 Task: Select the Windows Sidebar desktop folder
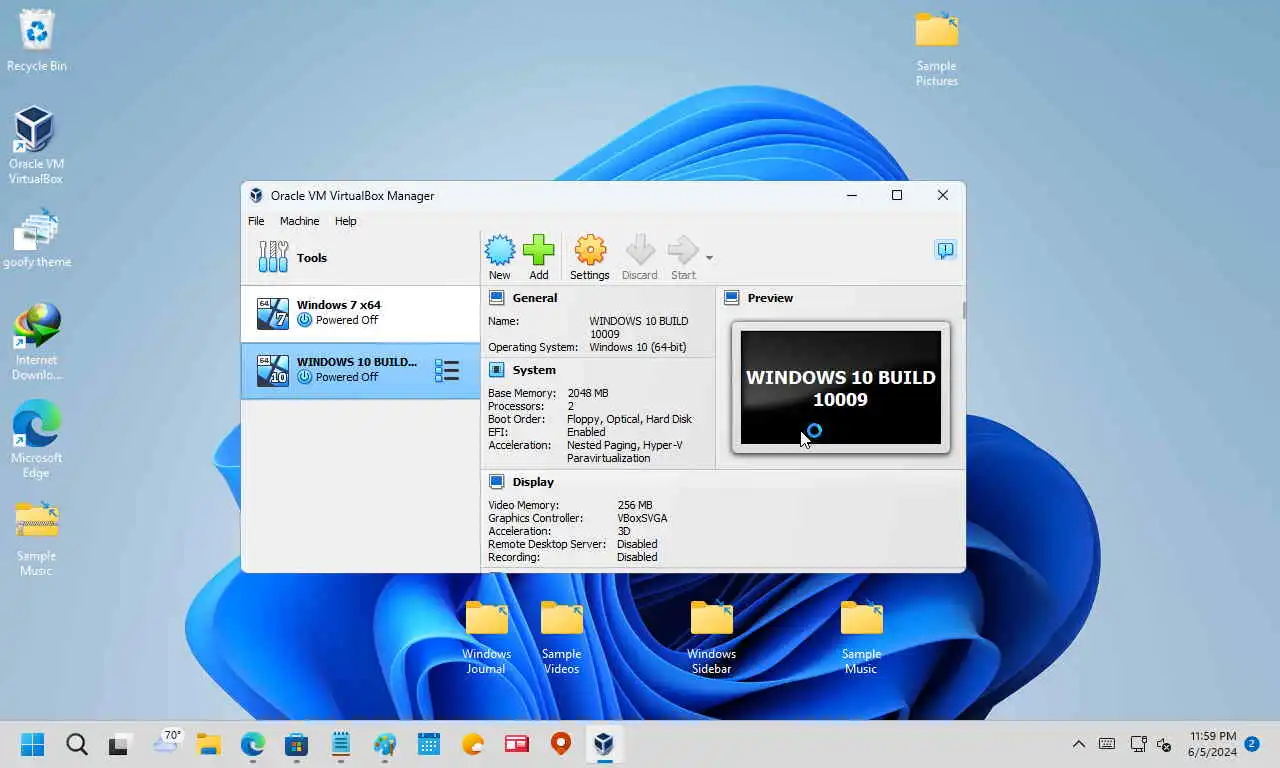(x=712, y=637)
